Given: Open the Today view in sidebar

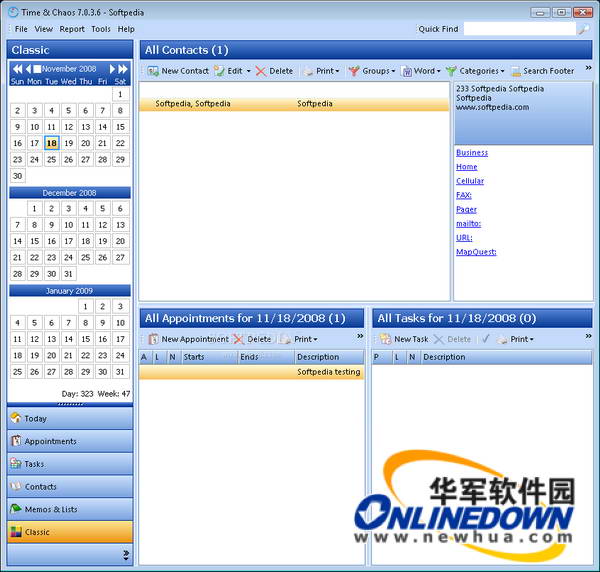Looking at the screenshot, I should (x=70, y=419).
